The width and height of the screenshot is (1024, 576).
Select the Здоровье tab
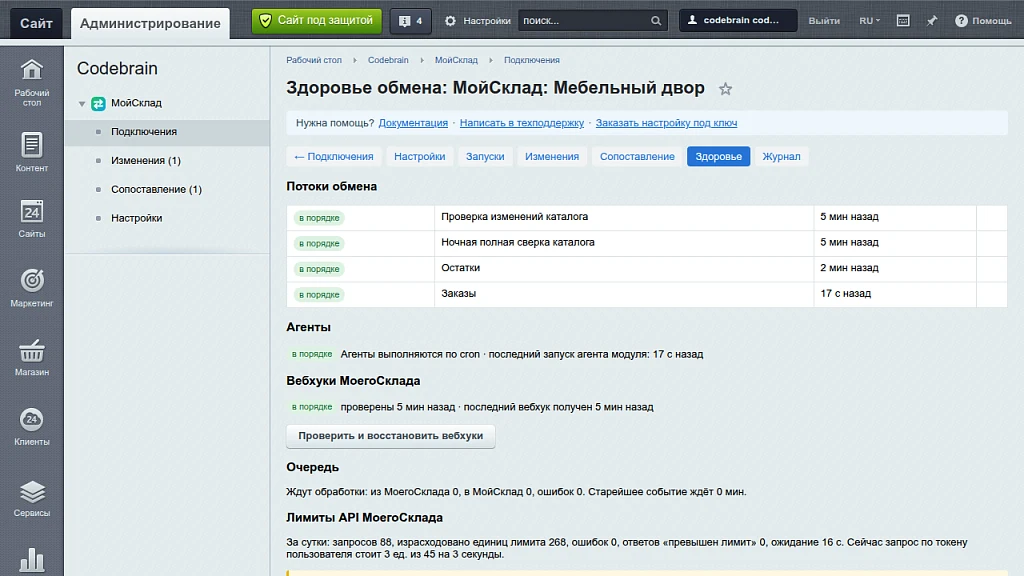[x=718, y=157]
